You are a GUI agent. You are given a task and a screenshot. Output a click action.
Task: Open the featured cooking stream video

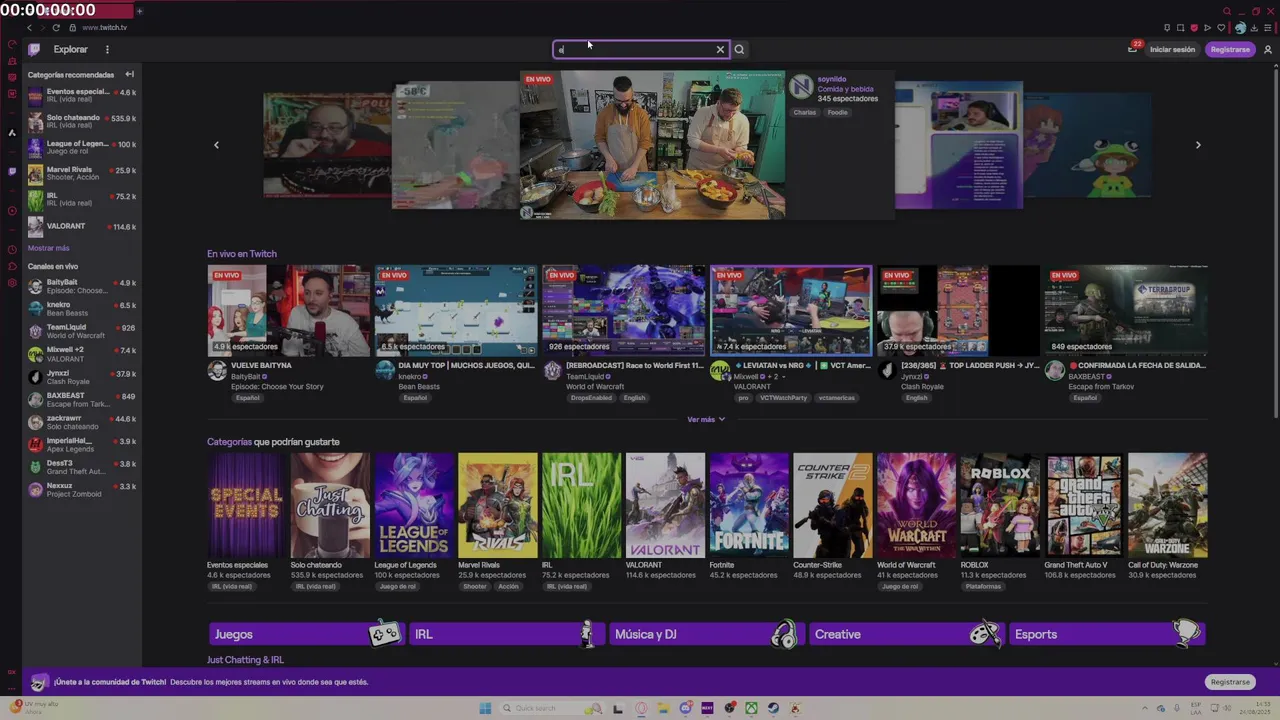(x=652, y=145)
